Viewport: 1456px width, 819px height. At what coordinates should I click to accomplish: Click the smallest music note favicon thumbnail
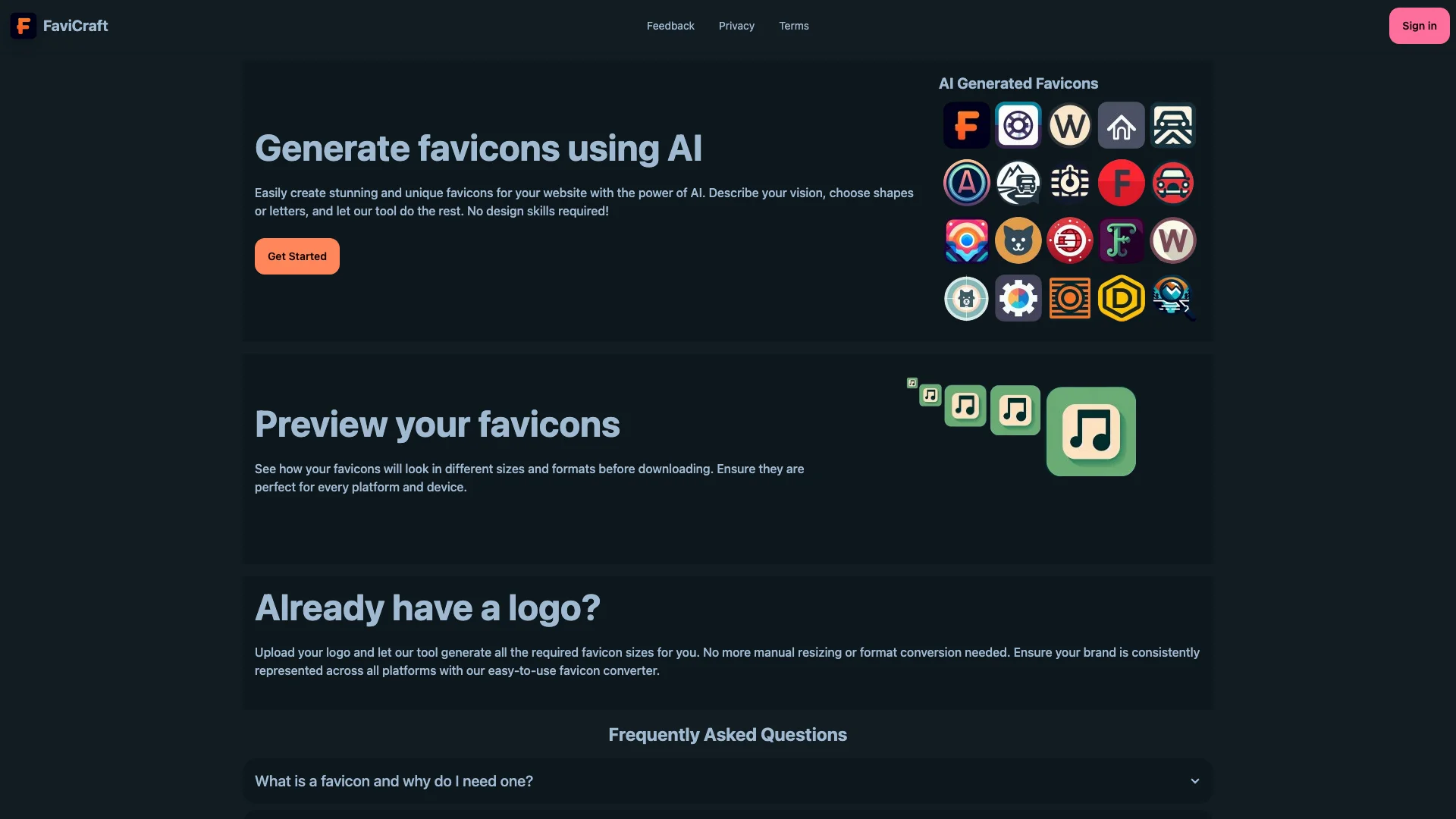point(911,383)
